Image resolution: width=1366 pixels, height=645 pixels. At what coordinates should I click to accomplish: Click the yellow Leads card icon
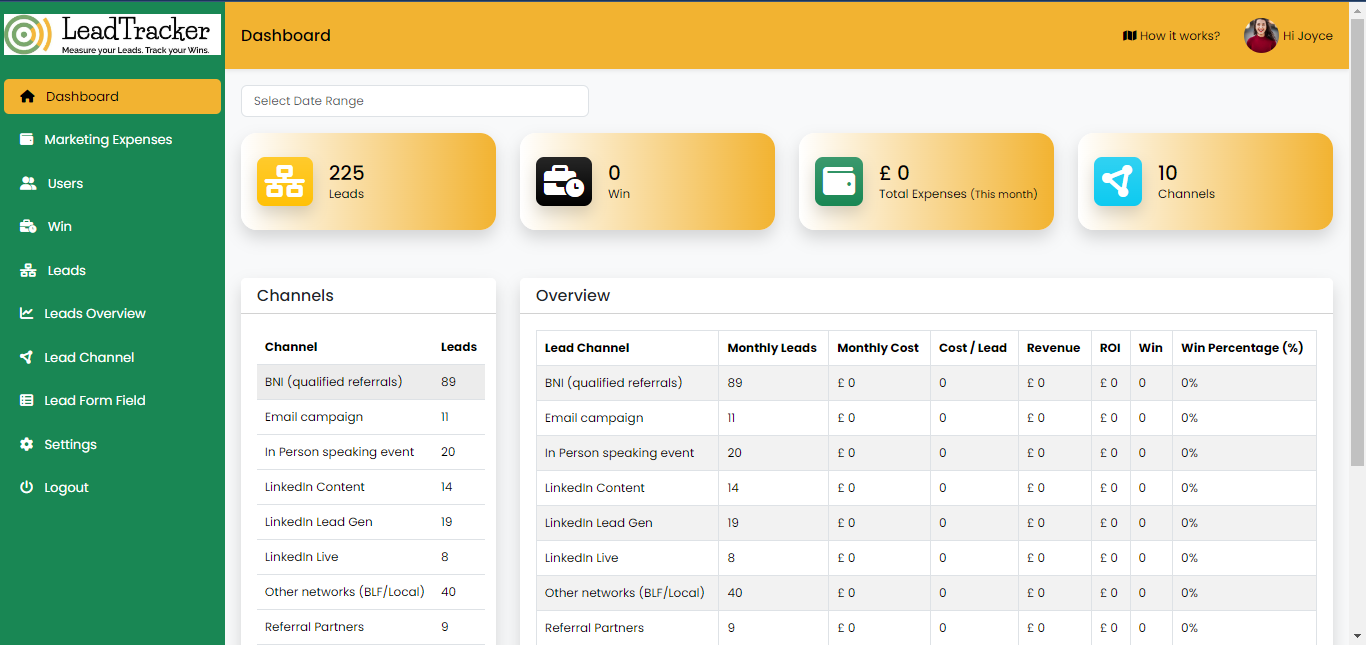pyautogui.click(x=285, y=182)
